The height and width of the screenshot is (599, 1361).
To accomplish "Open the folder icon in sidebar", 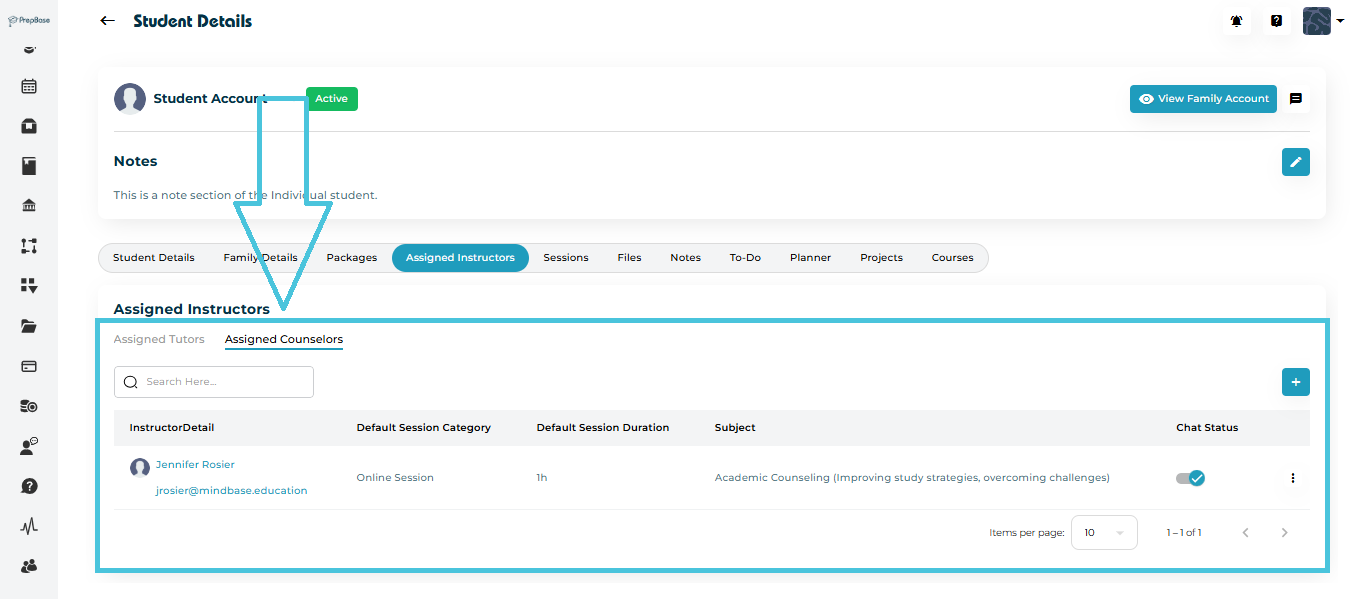I will coord(29,326).
